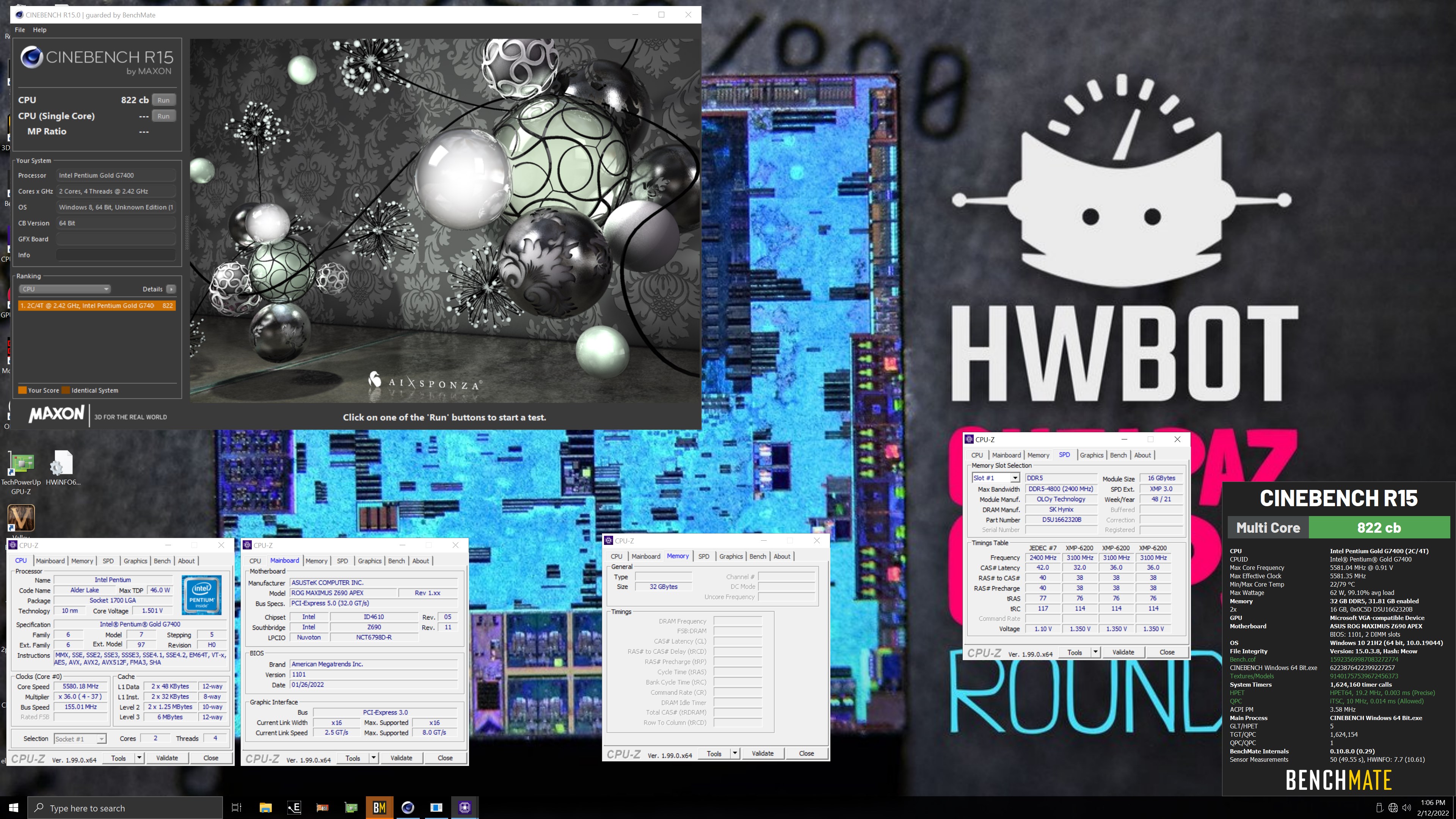Click the Intel Pentium logo in CPU-Z
The image size is (1456, 819).
(x=202, y=595)
